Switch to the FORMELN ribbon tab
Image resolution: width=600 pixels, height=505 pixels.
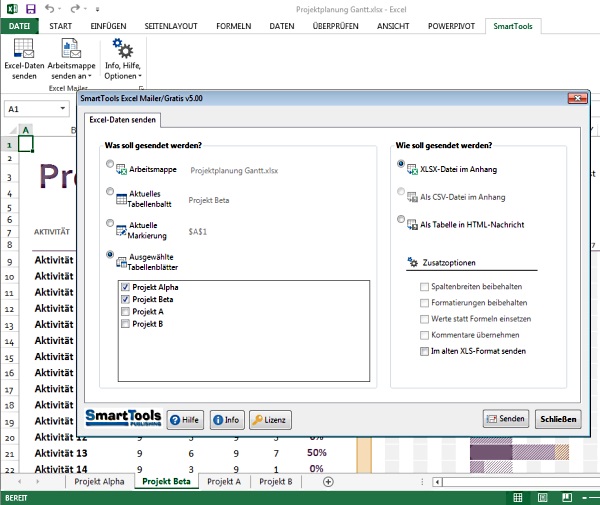tap(233, 26)
